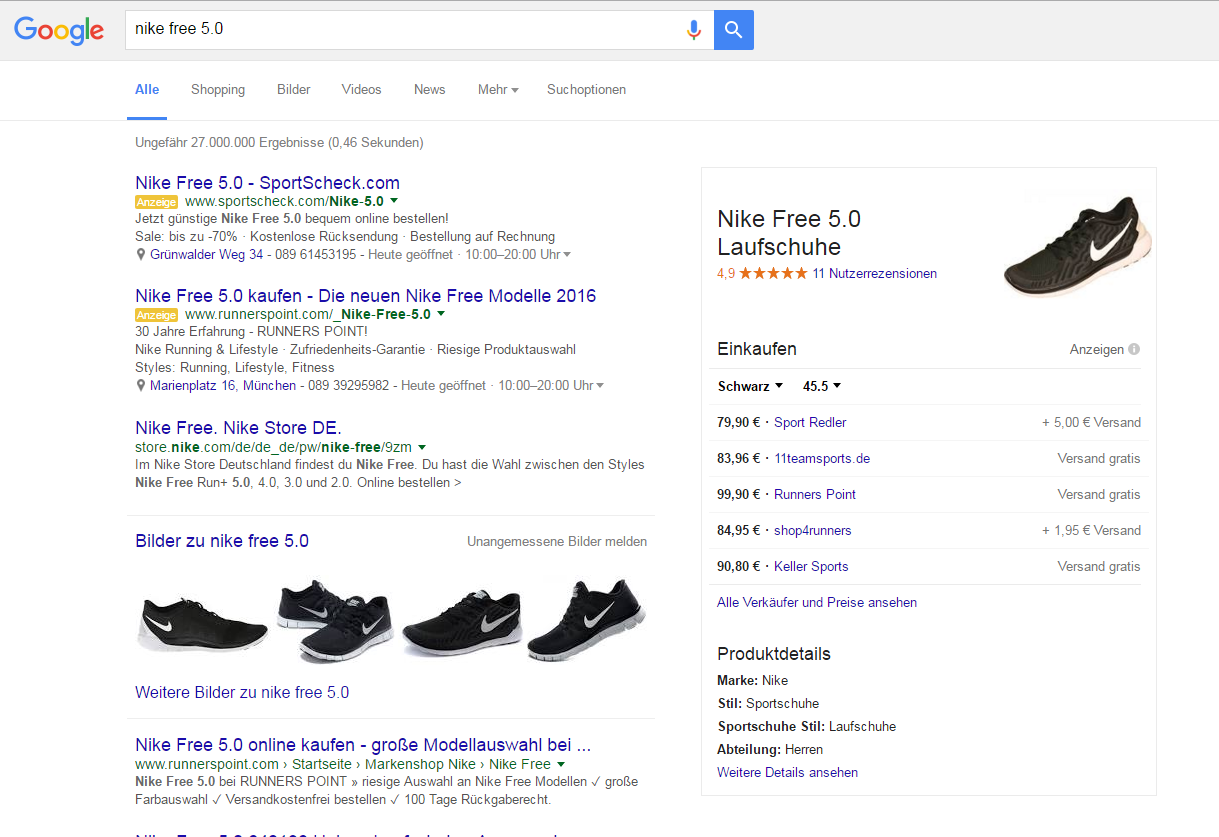This screenshot has height=837, width=1219.
Task: Open Suchoptionen search tools
Action: (x=586, y=90)
